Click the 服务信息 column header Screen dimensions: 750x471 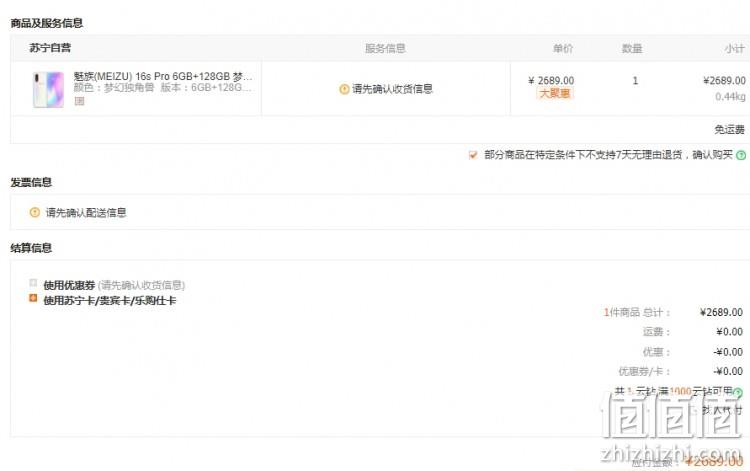point(385,48)
